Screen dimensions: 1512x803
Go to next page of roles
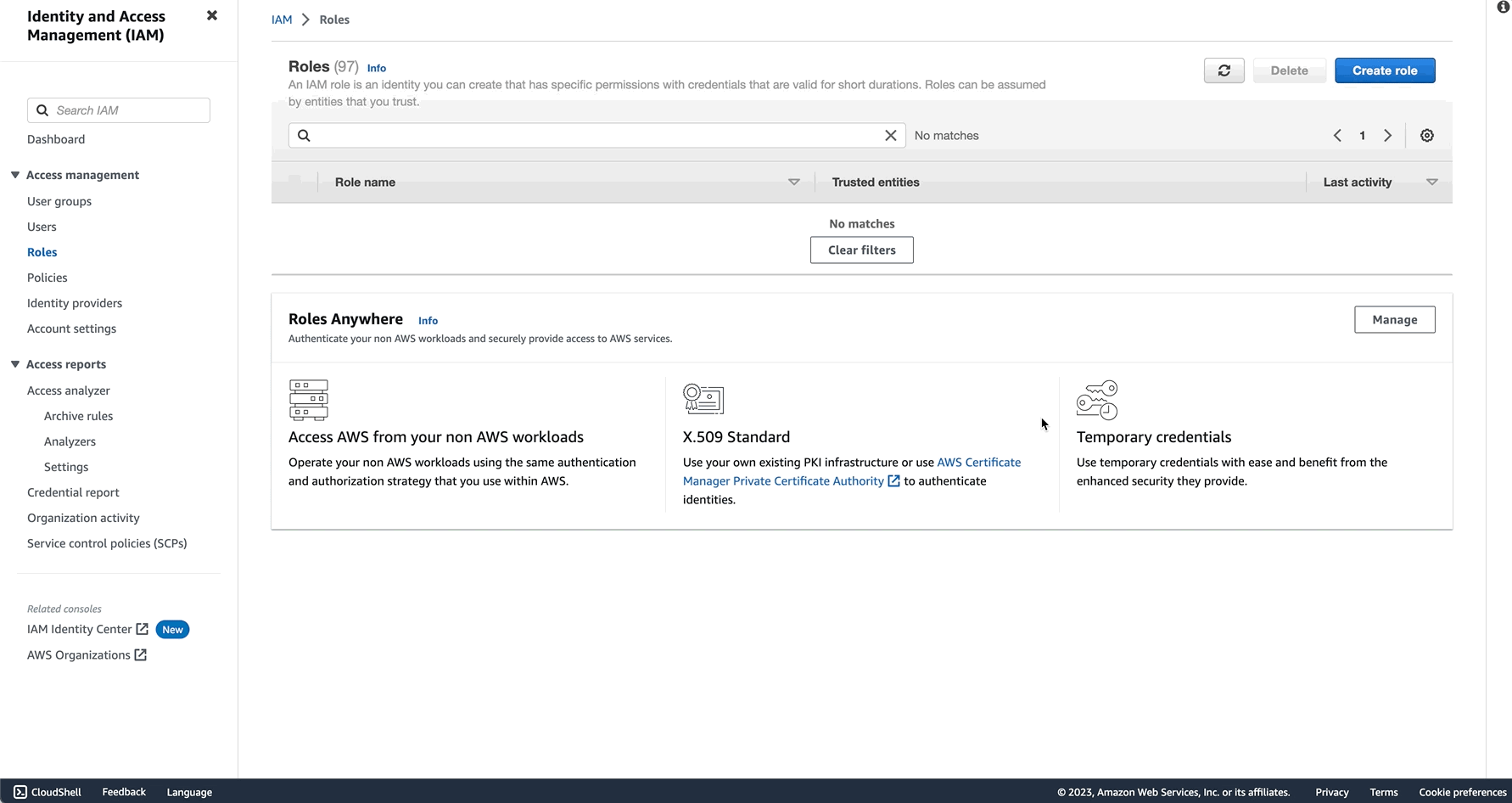(1388, 136)
